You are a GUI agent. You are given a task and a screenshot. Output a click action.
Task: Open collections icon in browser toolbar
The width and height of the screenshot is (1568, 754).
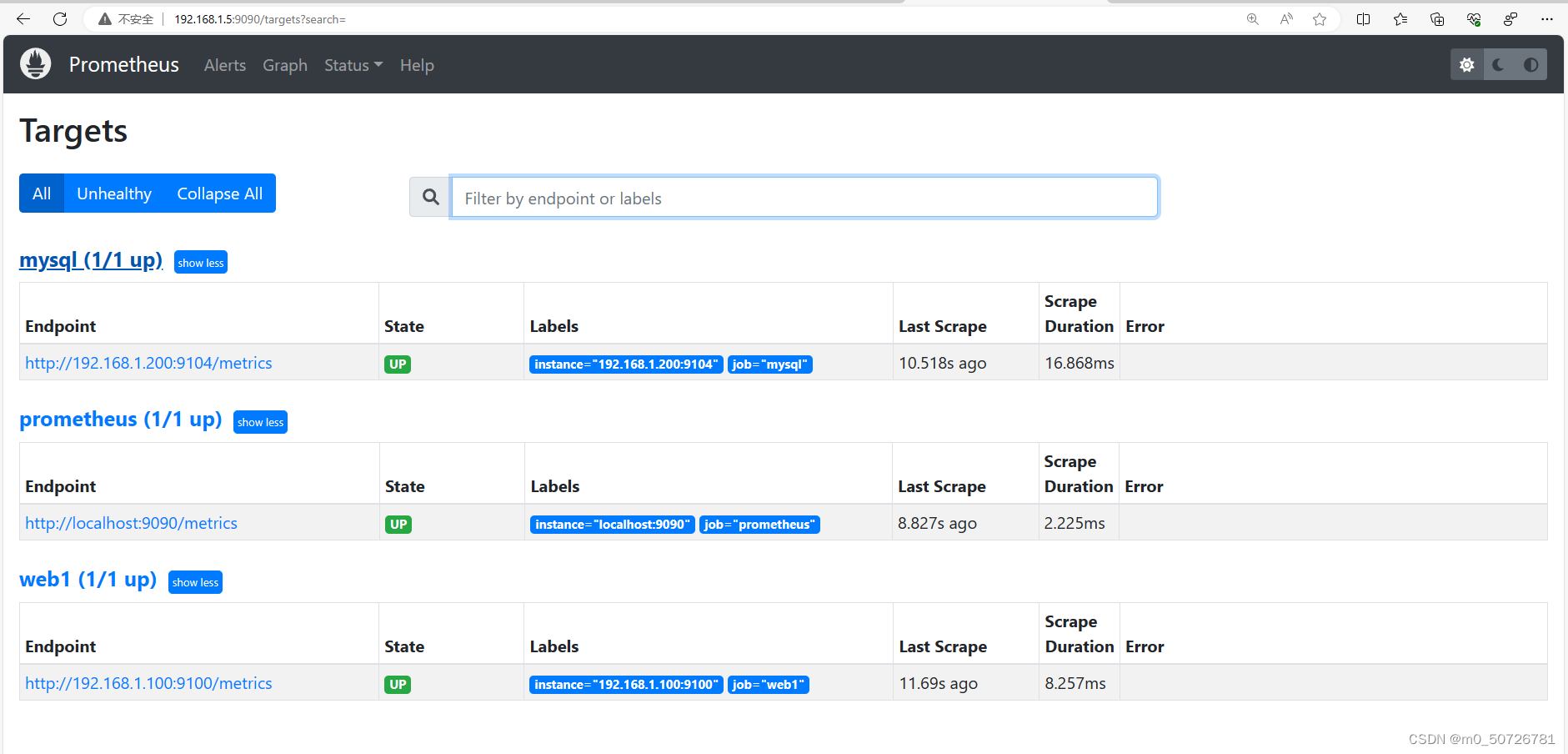pos(1437,18)
